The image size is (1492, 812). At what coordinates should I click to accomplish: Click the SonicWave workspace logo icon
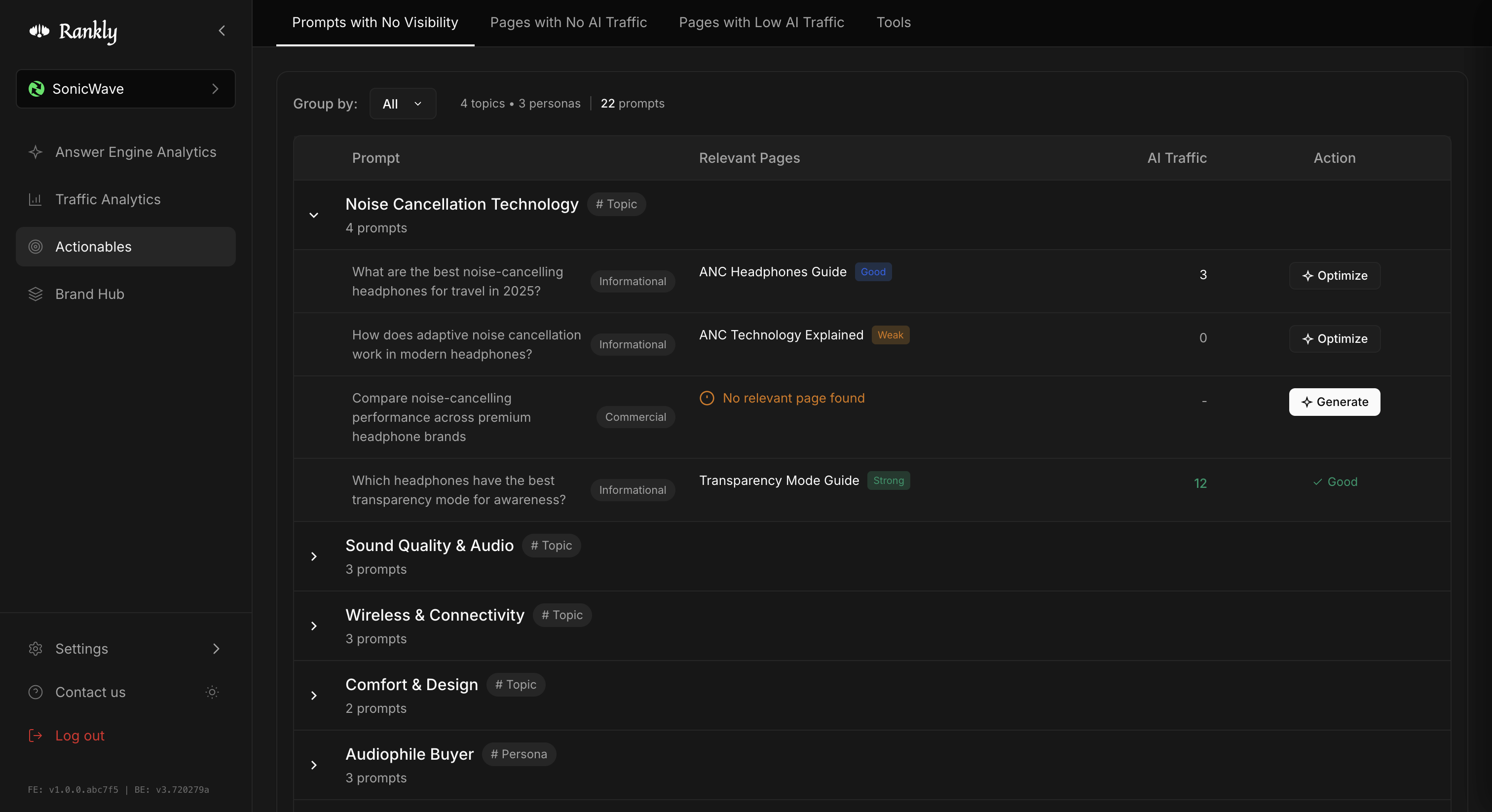36,89
